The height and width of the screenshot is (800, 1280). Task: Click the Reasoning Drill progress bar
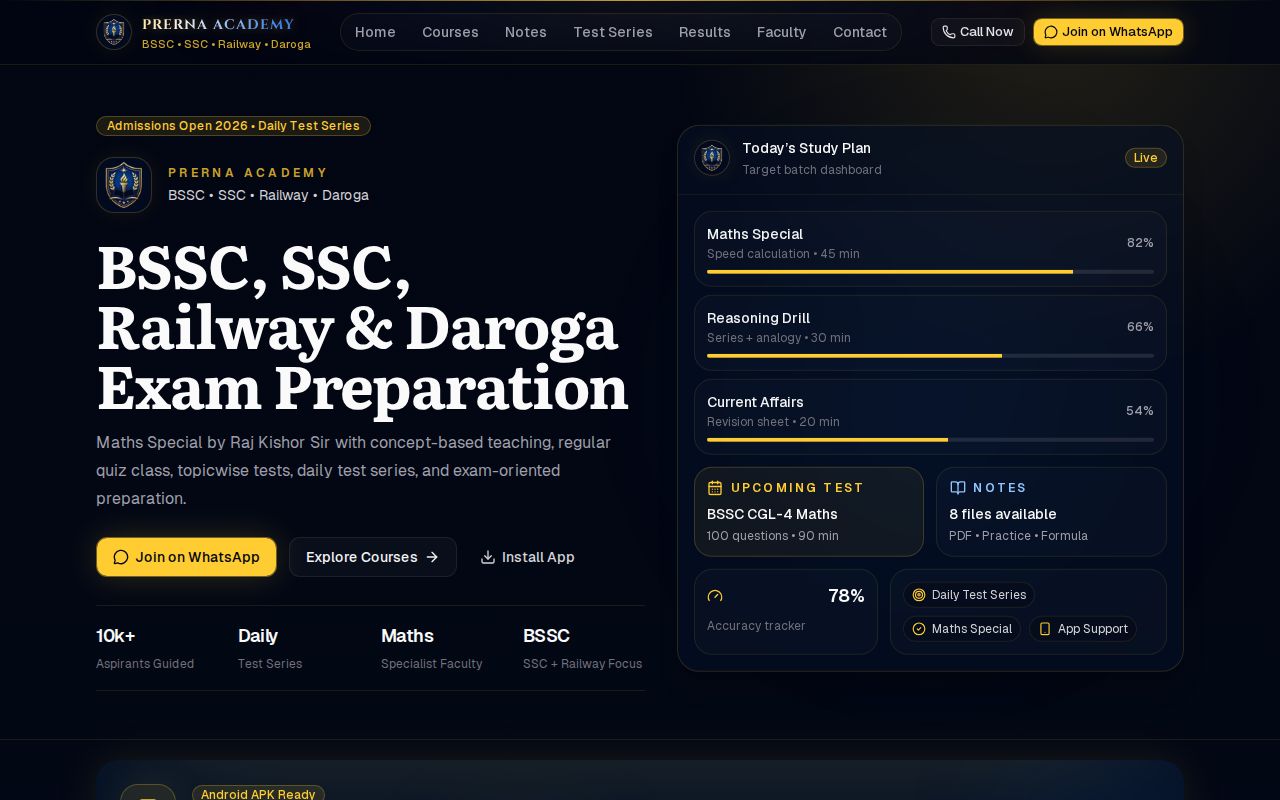[930, 356]
